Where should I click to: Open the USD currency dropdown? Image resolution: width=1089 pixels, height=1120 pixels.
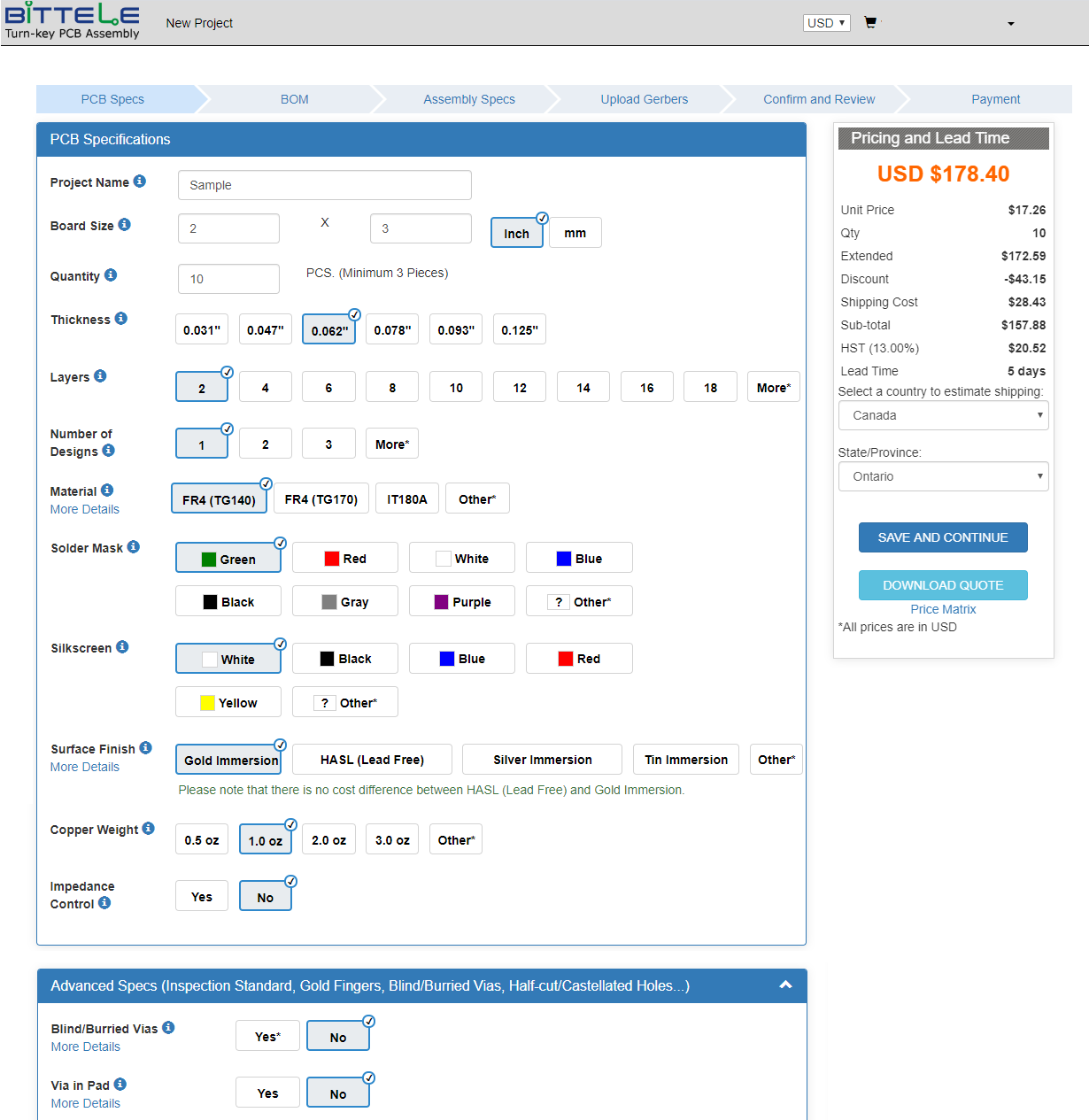[x=826, y=23]
